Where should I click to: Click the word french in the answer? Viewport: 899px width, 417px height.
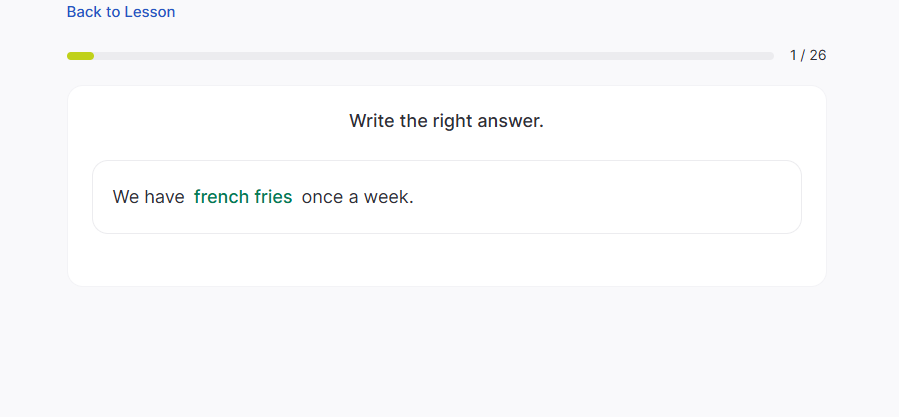(221, 197)
